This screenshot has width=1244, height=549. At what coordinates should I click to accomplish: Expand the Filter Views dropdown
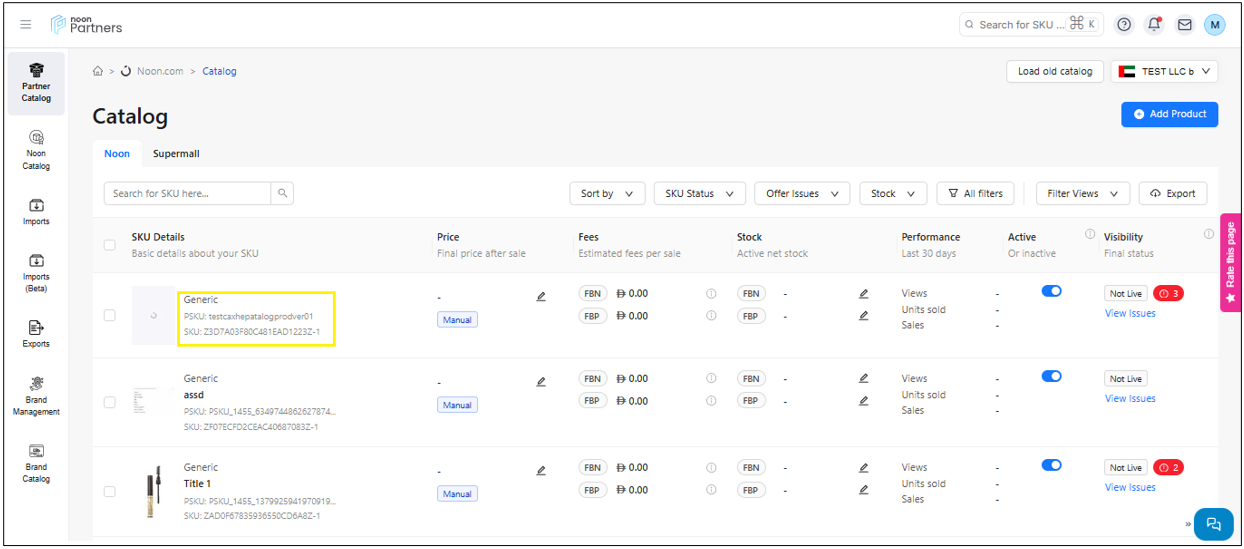[x=1082, y=194]
